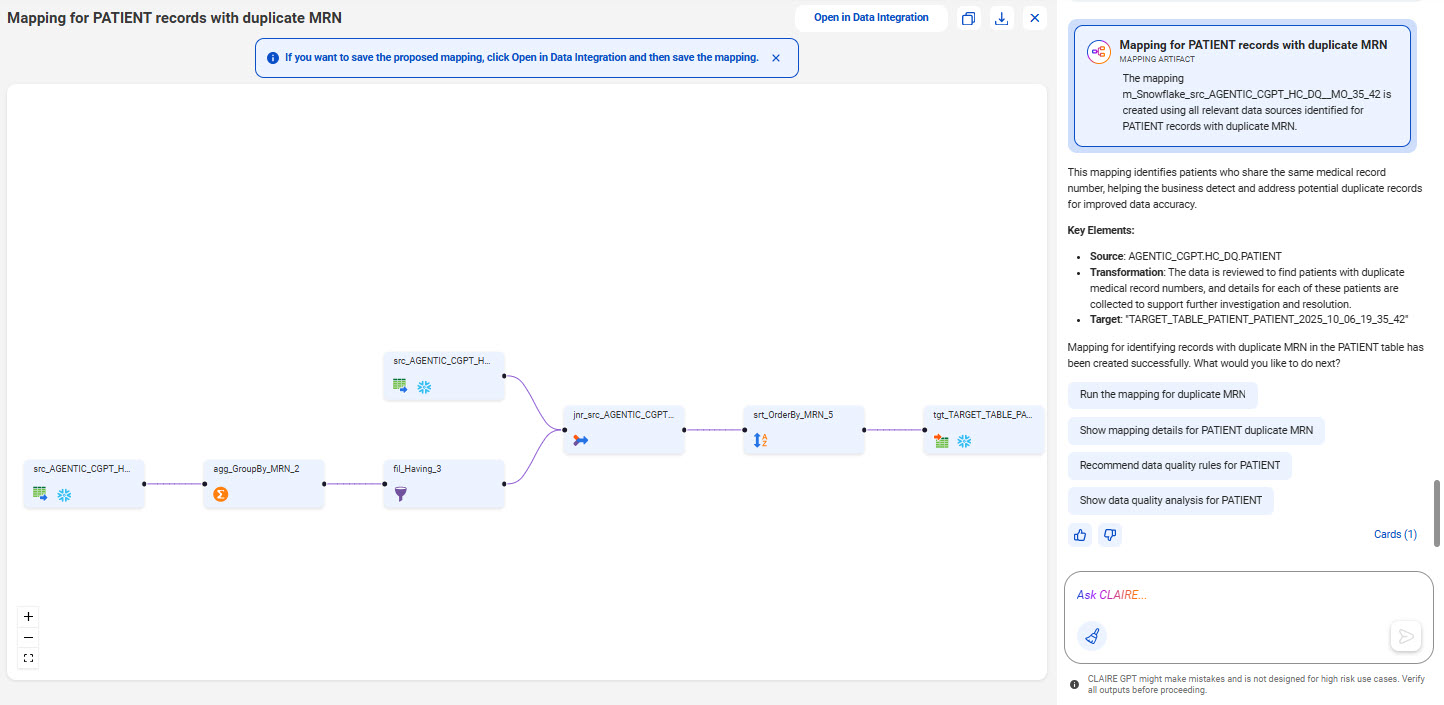The image size is (1444, 705).
Task: Click source table icon on upper node
Action: click(400, 385)
